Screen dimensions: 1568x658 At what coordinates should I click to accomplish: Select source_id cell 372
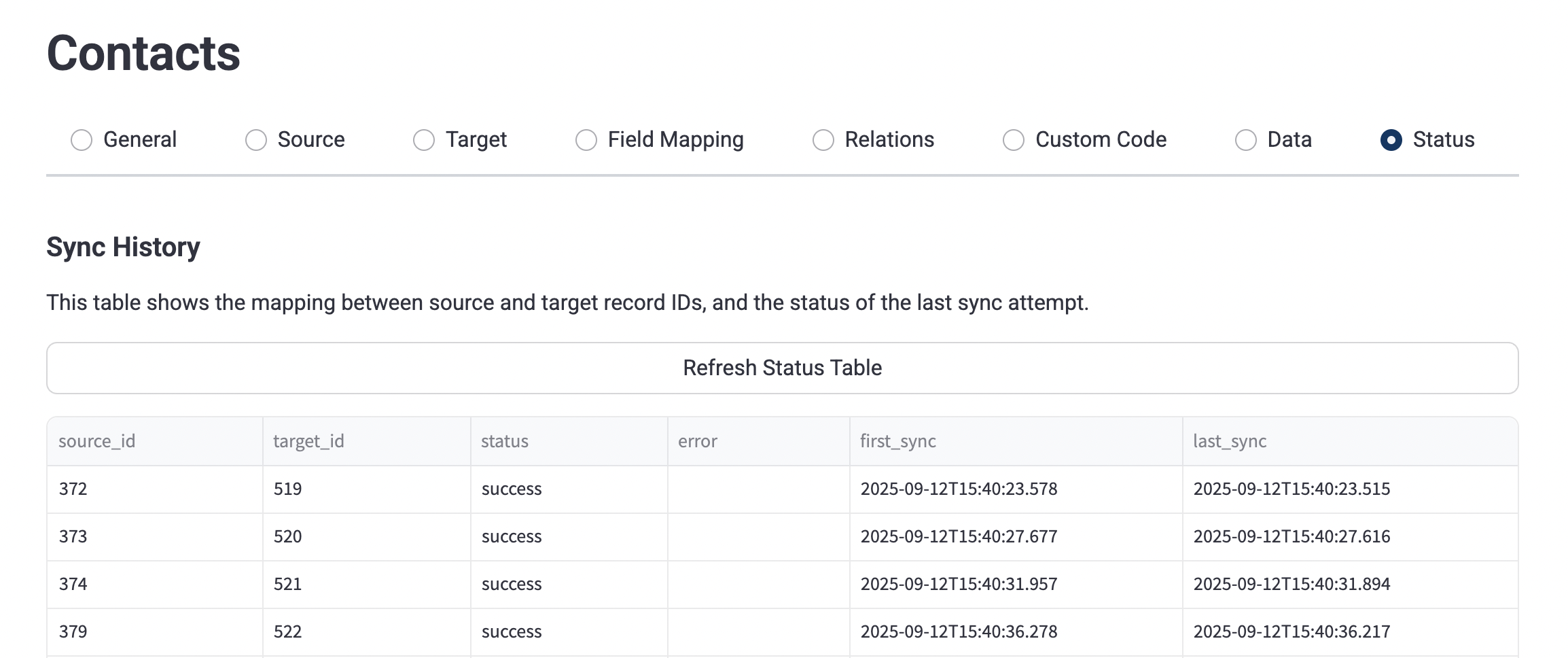pyautogui.click(x=155, y=489)
